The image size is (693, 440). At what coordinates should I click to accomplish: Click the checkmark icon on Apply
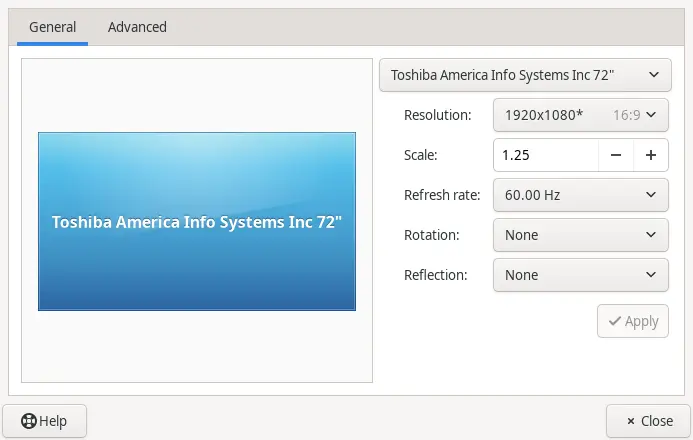614,321
